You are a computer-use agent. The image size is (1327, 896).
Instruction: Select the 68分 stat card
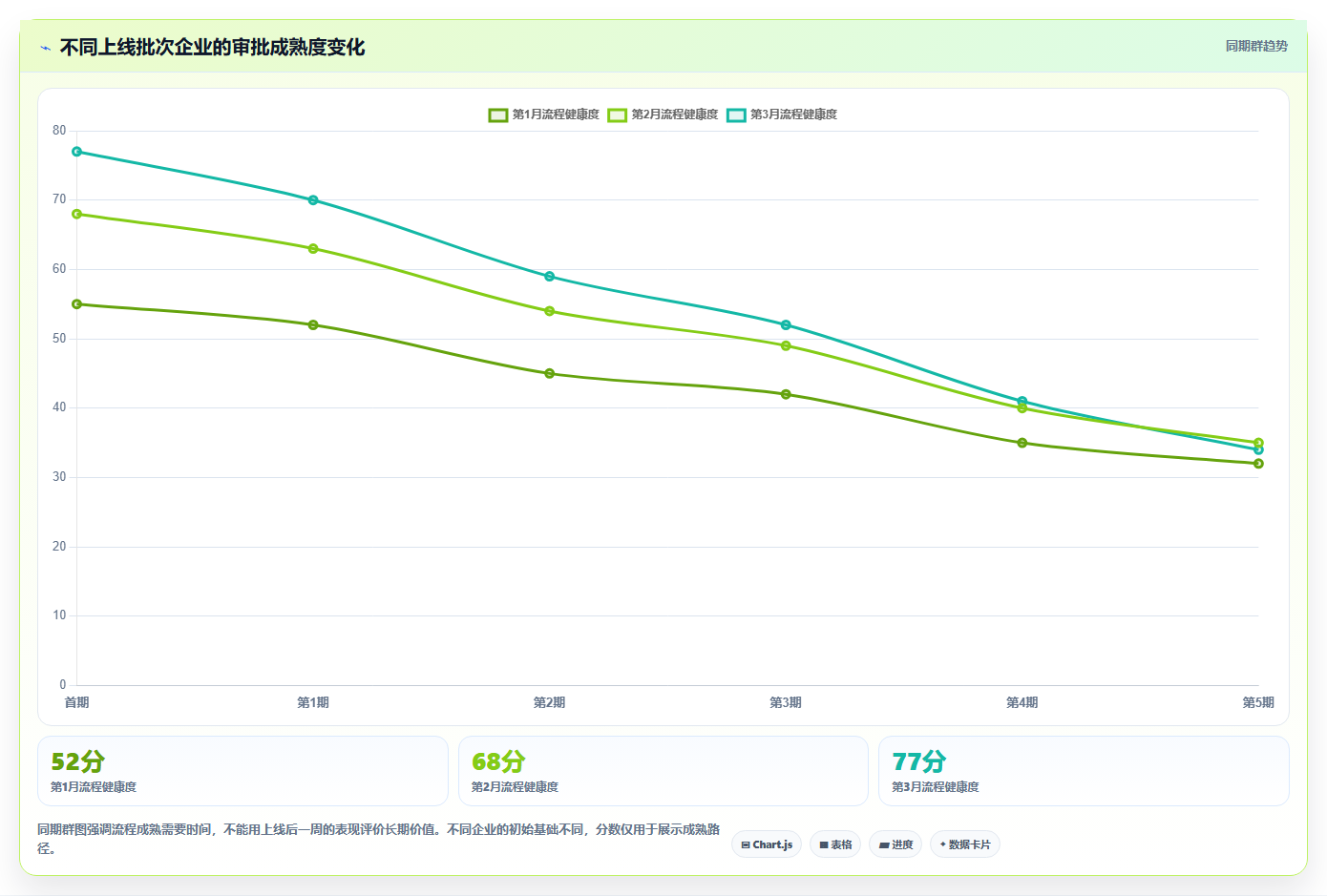coord(663,771)
